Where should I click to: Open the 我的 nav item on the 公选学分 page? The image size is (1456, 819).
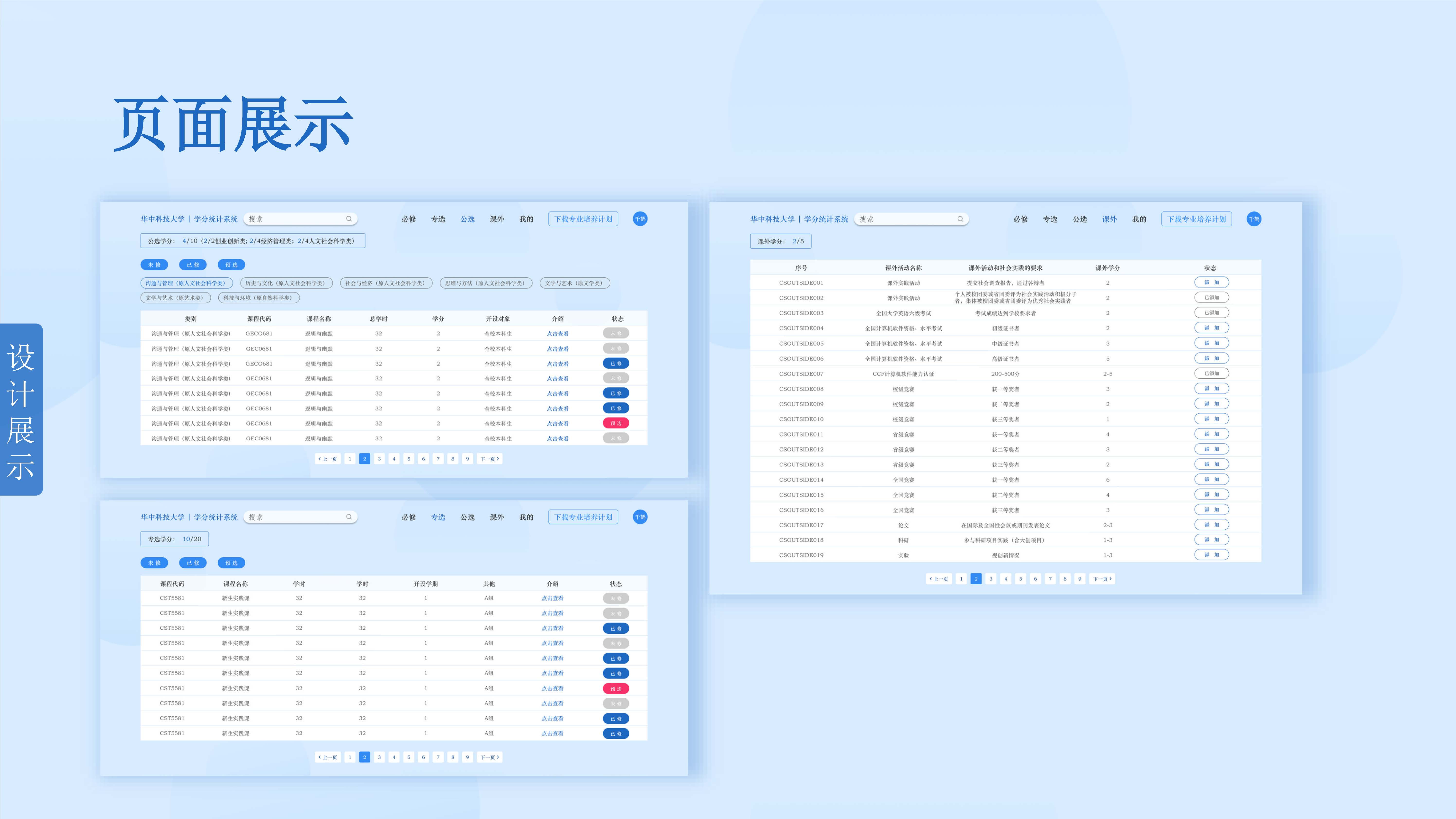526,219
